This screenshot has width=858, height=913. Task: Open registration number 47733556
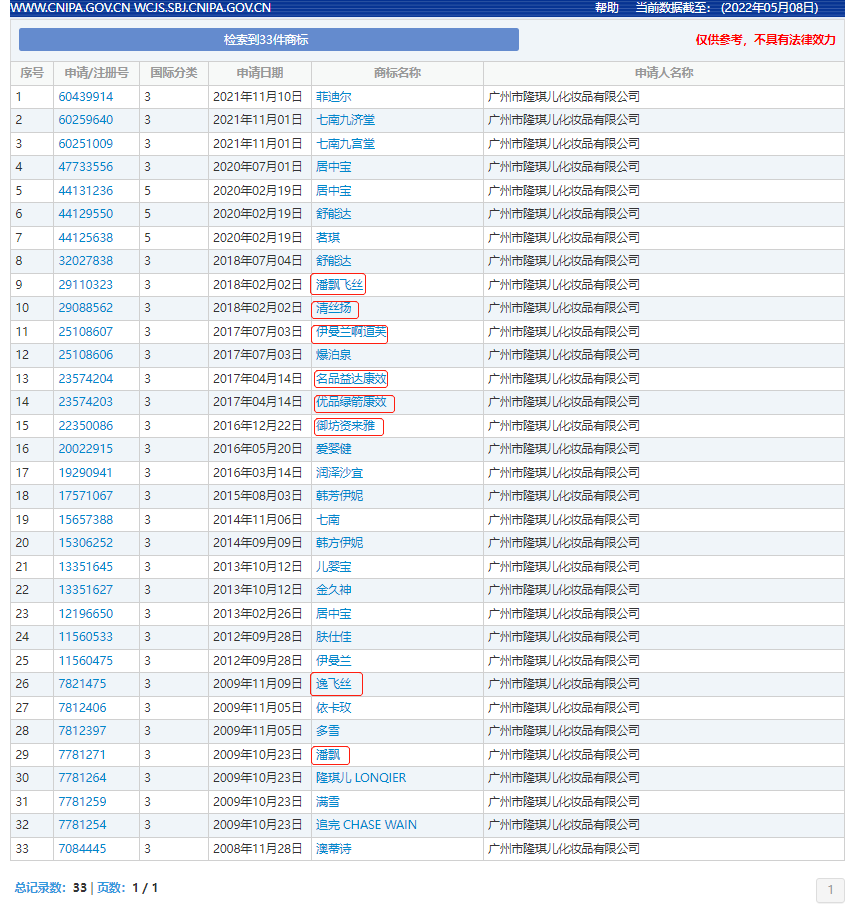(x=86, y=167)
